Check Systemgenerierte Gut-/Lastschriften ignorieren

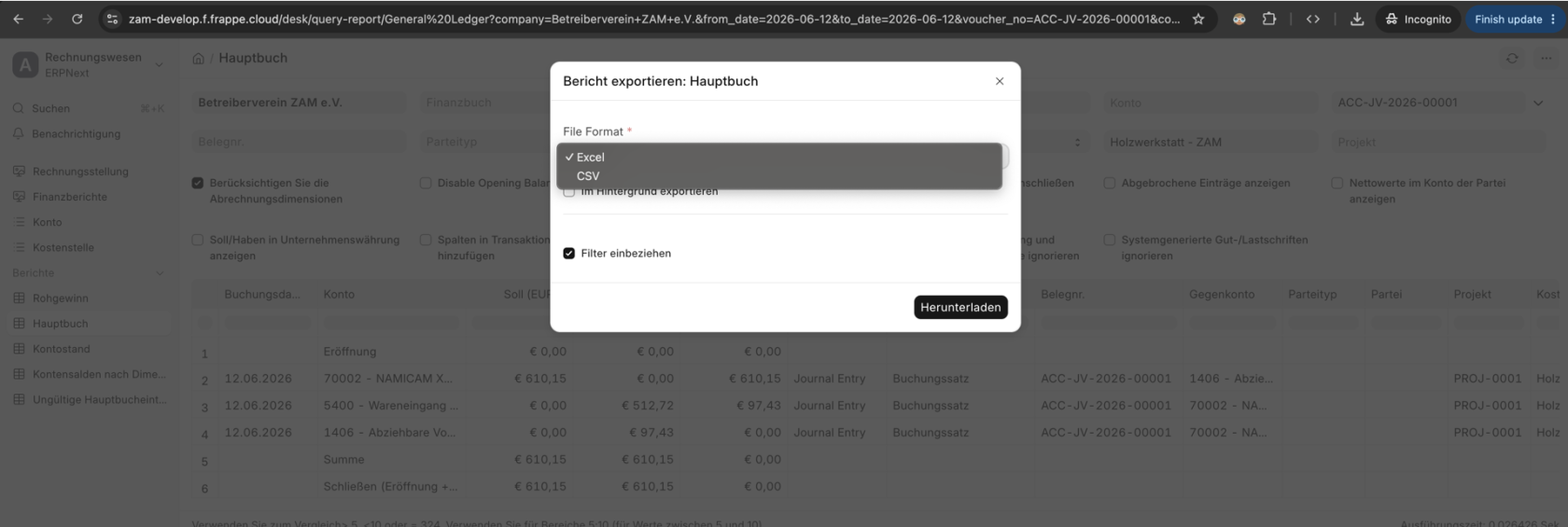(1109, 240)
